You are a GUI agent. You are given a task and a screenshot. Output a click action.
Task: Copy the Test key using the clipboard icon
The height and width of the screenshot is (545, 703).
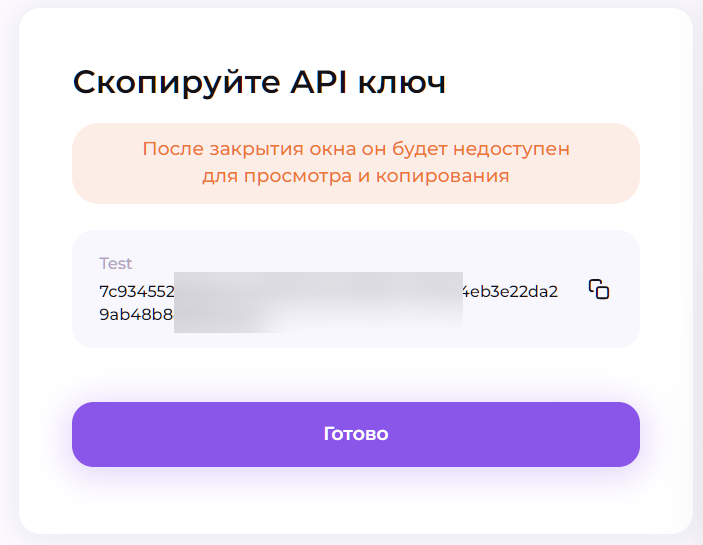pyautogui.click(x=599, y=290)
